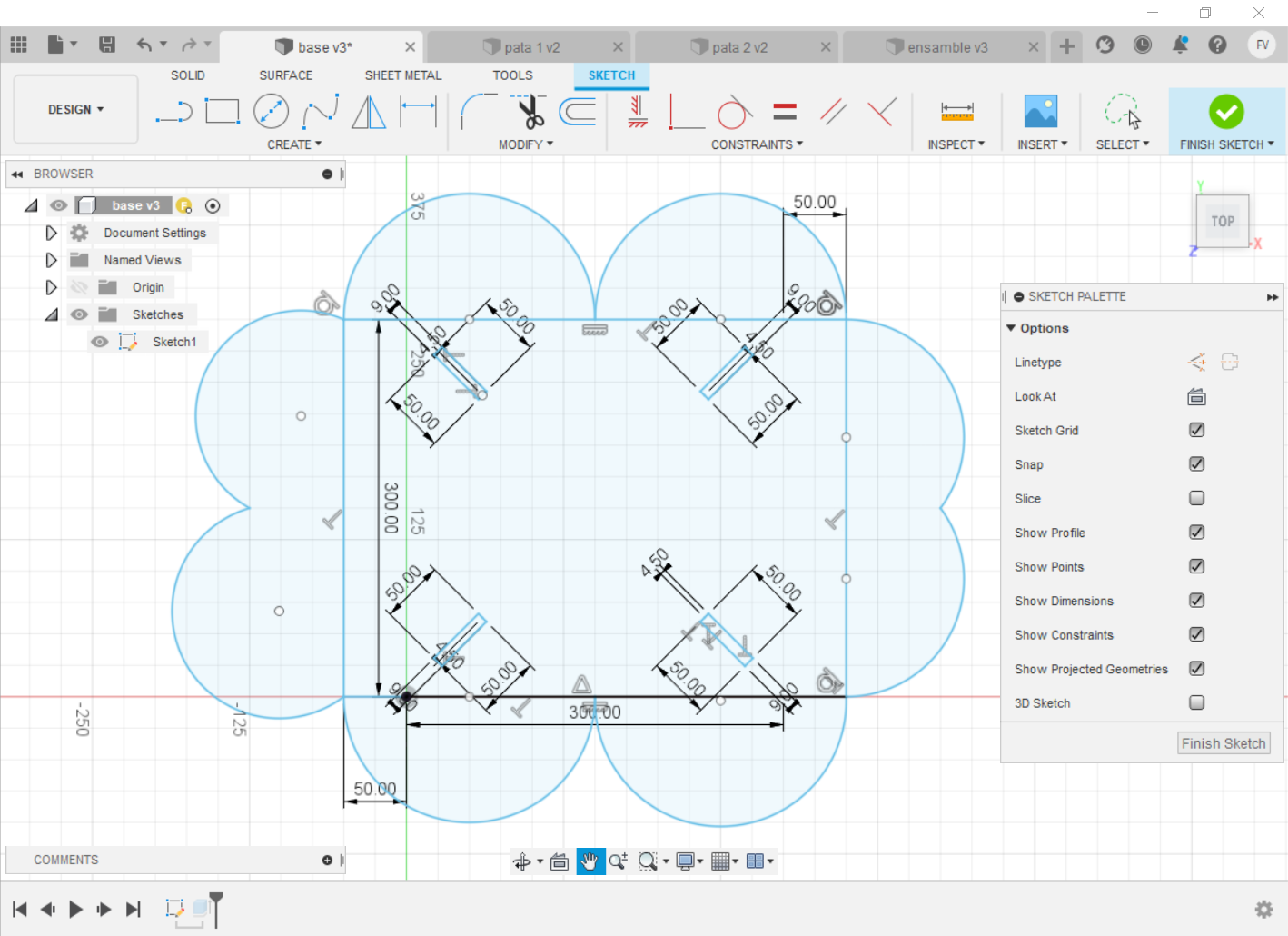Open the ensamble v3 document tab
This screenshot has height=936, width=1288.
(x=946, y=47)
